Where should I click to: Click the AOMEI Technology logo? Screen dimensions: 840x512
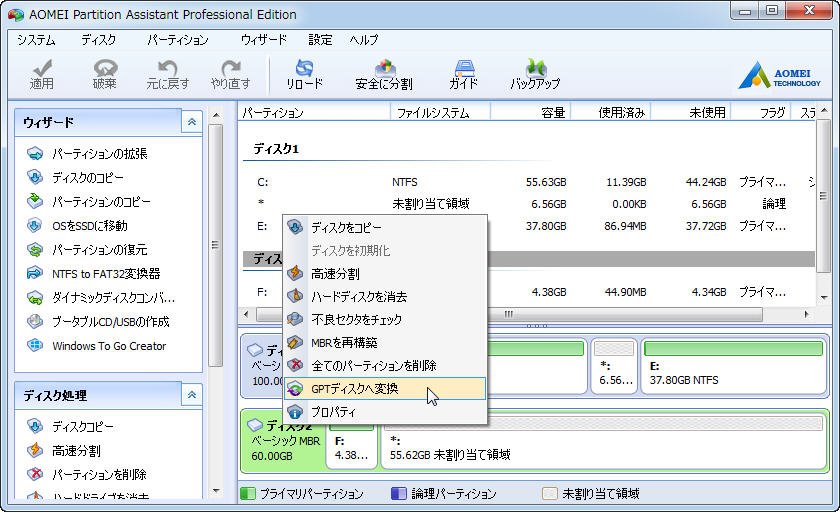pyautogui.click(x=779, y=75)
